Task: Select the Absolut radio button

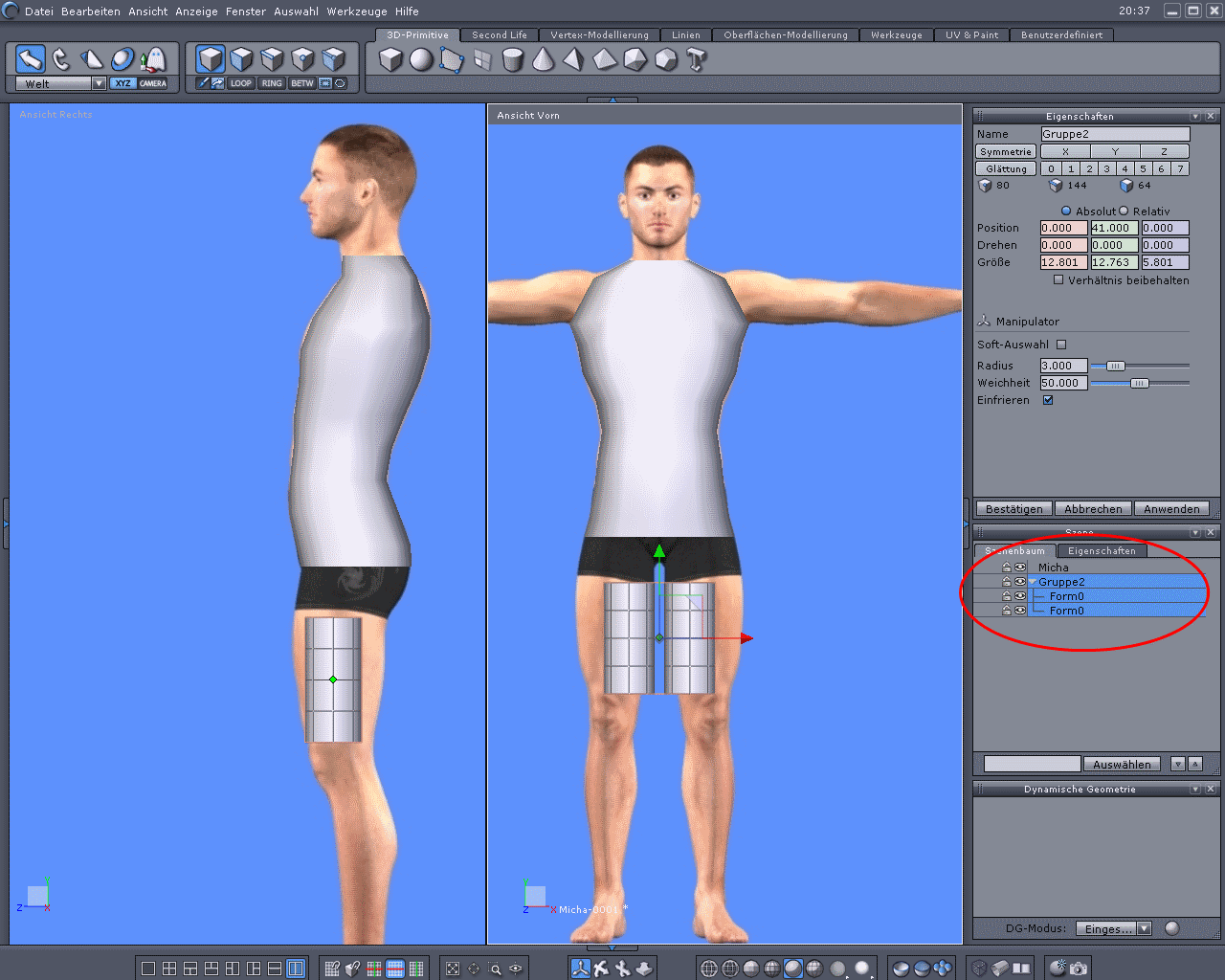Action: click(1066, 211)
